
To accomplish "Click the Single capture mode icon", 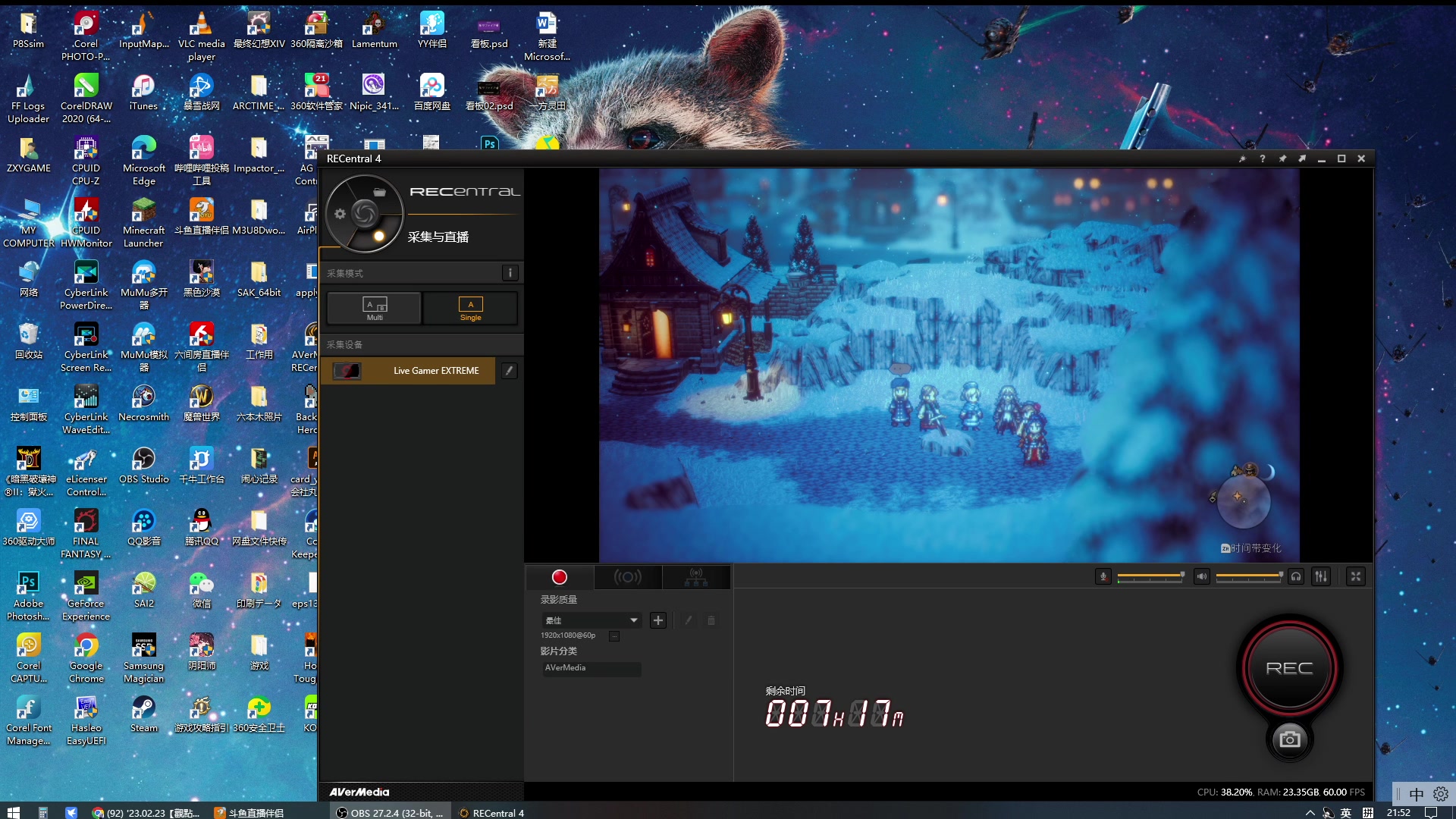I will [x=470, y=308].
